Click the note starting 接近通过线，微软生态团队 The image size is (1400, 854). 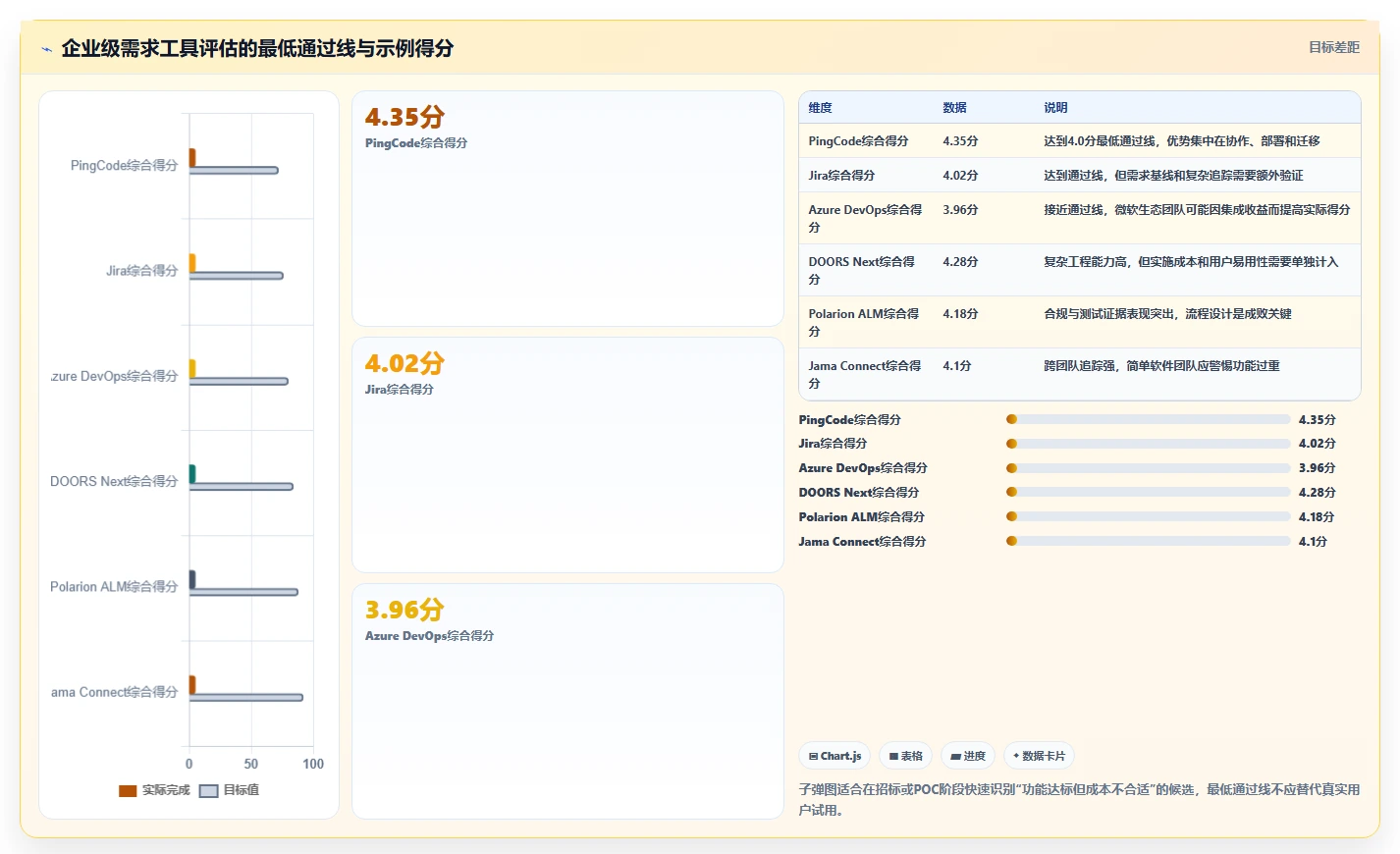[1197, 210]
